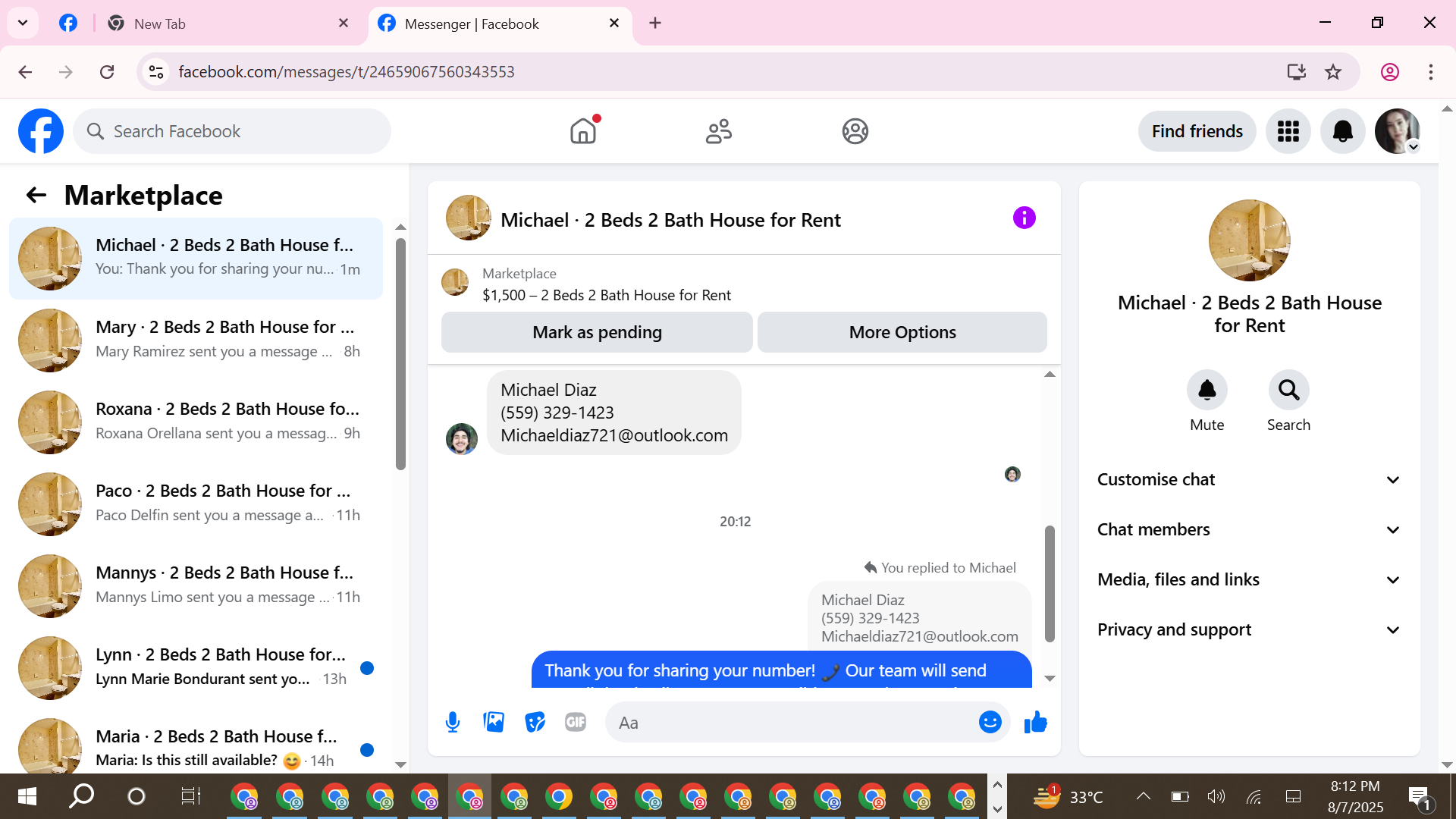The image size is (1456, 819).
Task: Open the Windows Start menu
Action: click(x=27, y=796)
